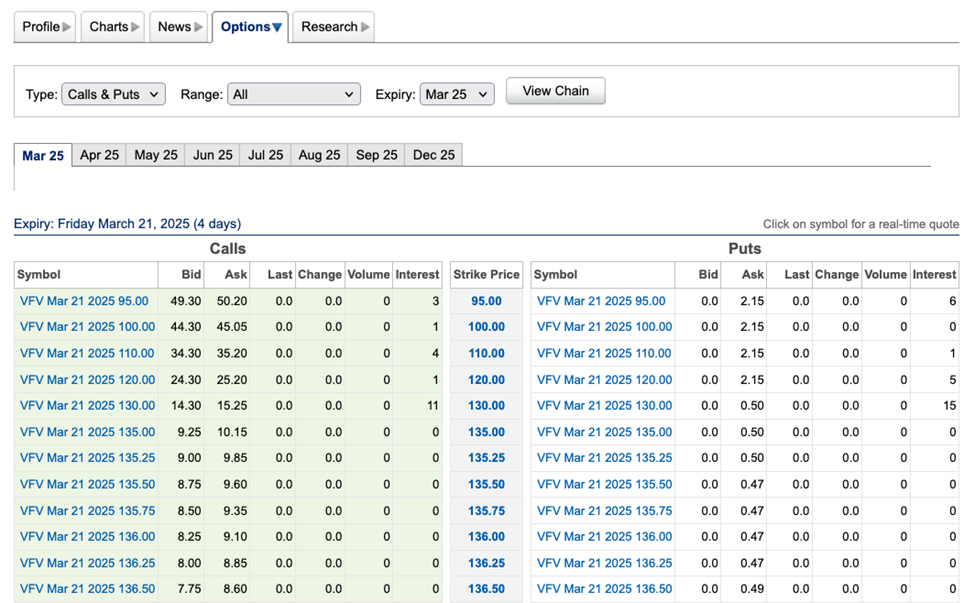Open put symbol VFV Mar 21 2025 100.00

pyautogui.click(x=604, y=327)
